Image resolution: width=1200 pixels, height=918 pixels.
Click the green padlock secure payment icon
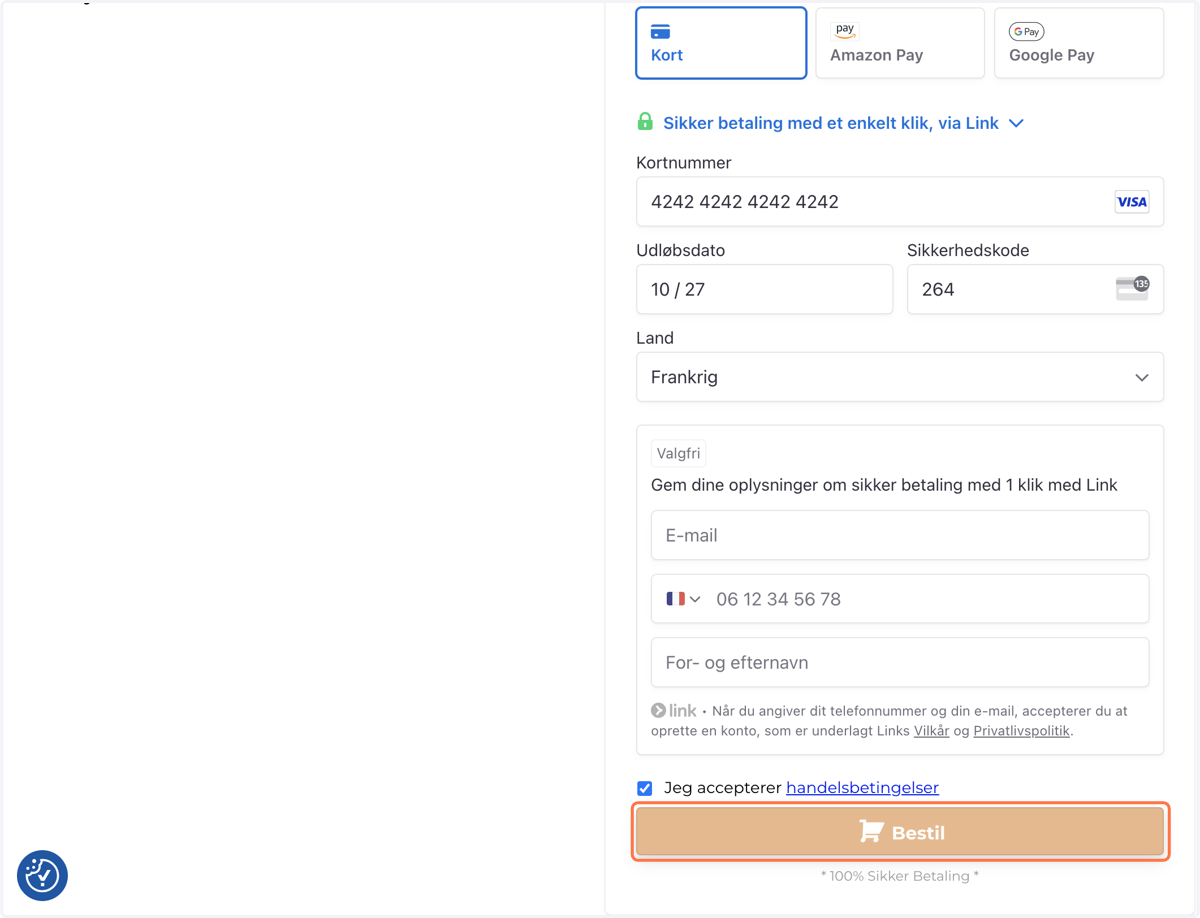645,122
